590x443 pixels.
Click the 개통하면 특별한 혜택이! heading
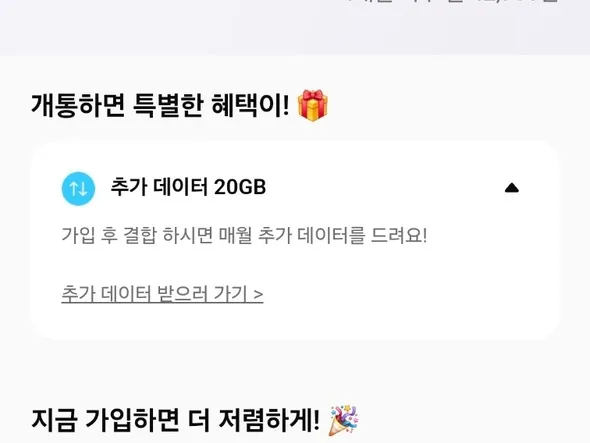[x=160, y=105]
